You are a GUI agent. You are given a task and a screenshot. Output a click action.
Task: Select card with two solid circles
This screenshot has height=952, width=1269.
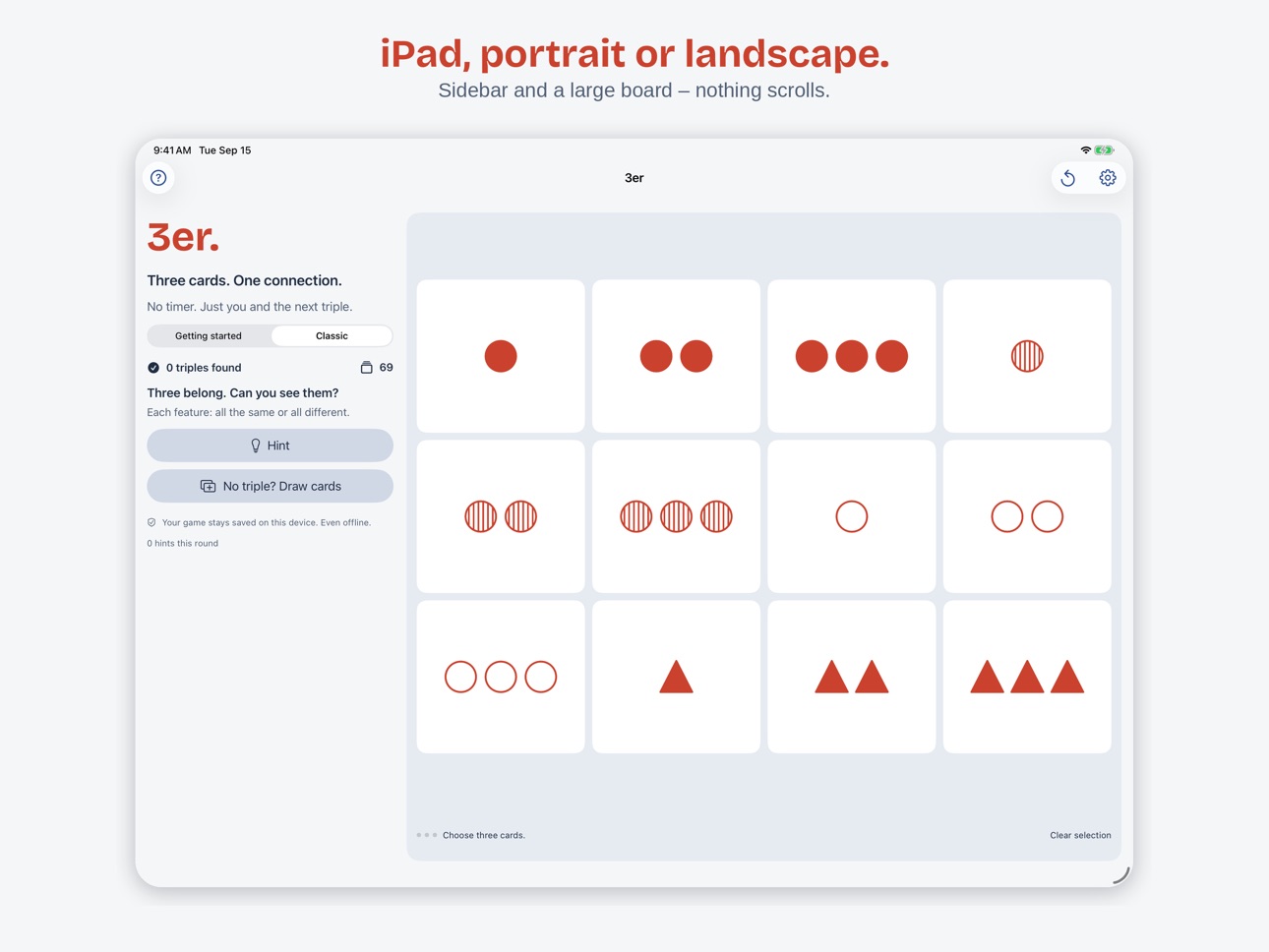pos(676,356)
